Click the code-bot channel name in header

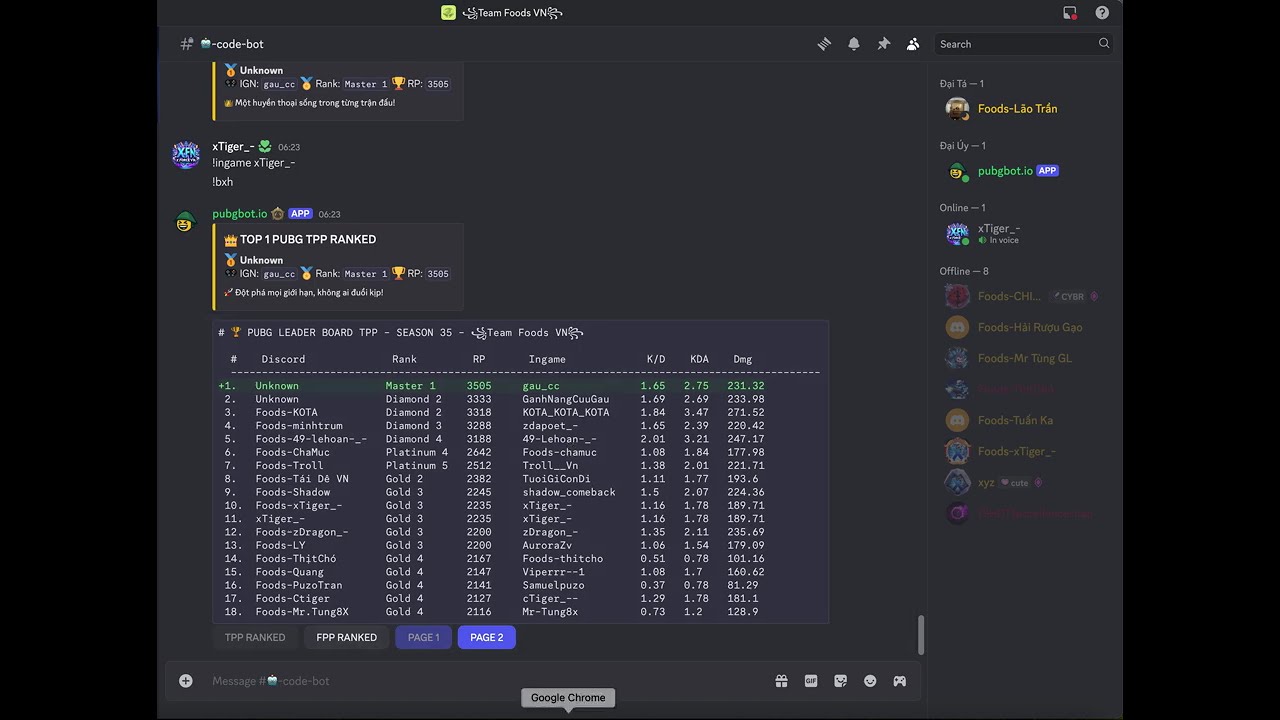click(x=238, y=44)
